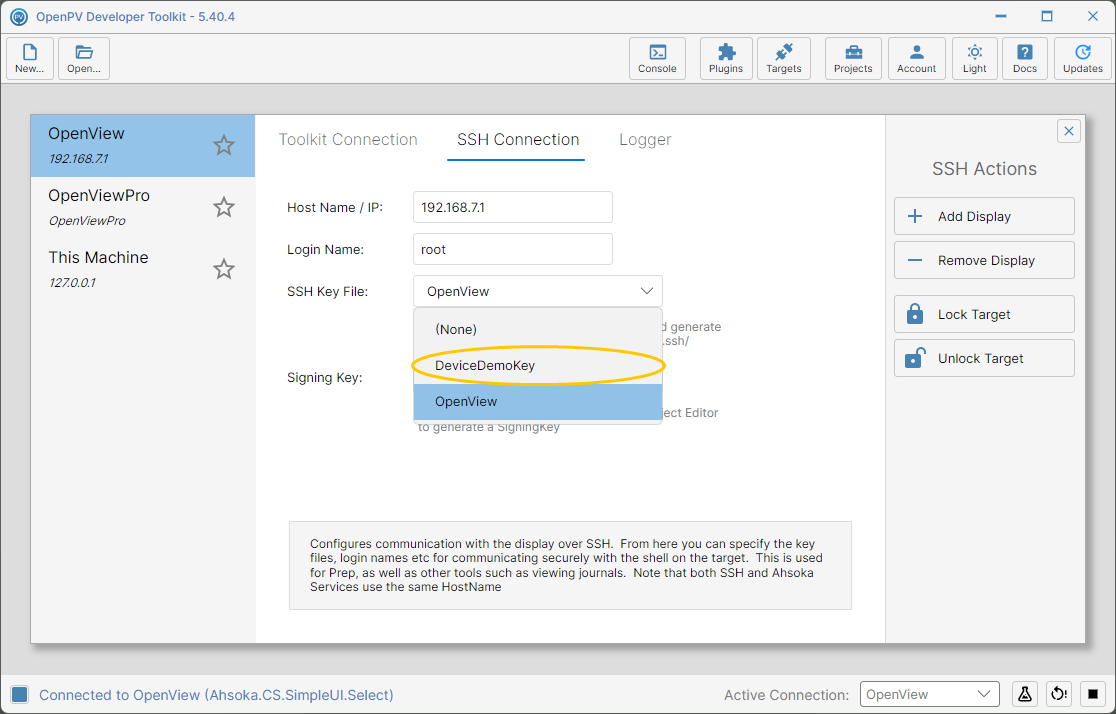1116x714 pixels.
Task: Choose OpenView in key file list
Action: [x=538, y=401]
